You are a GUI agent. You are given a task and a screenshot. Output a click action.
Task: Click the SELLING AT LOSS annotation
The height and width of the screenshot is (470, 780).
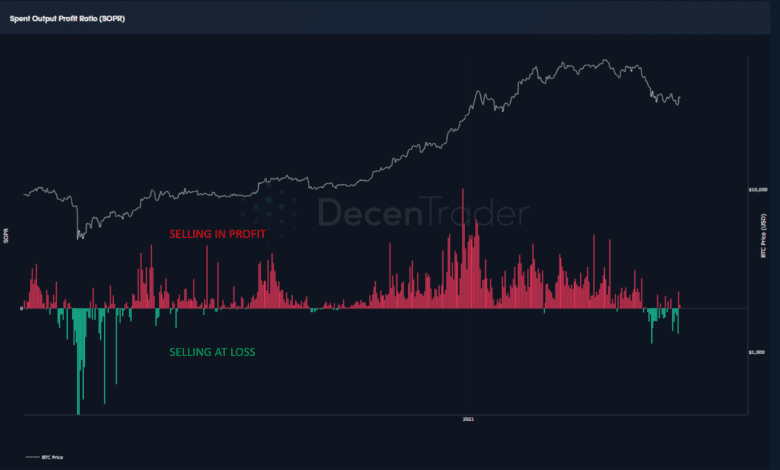(x=212, y=352)
